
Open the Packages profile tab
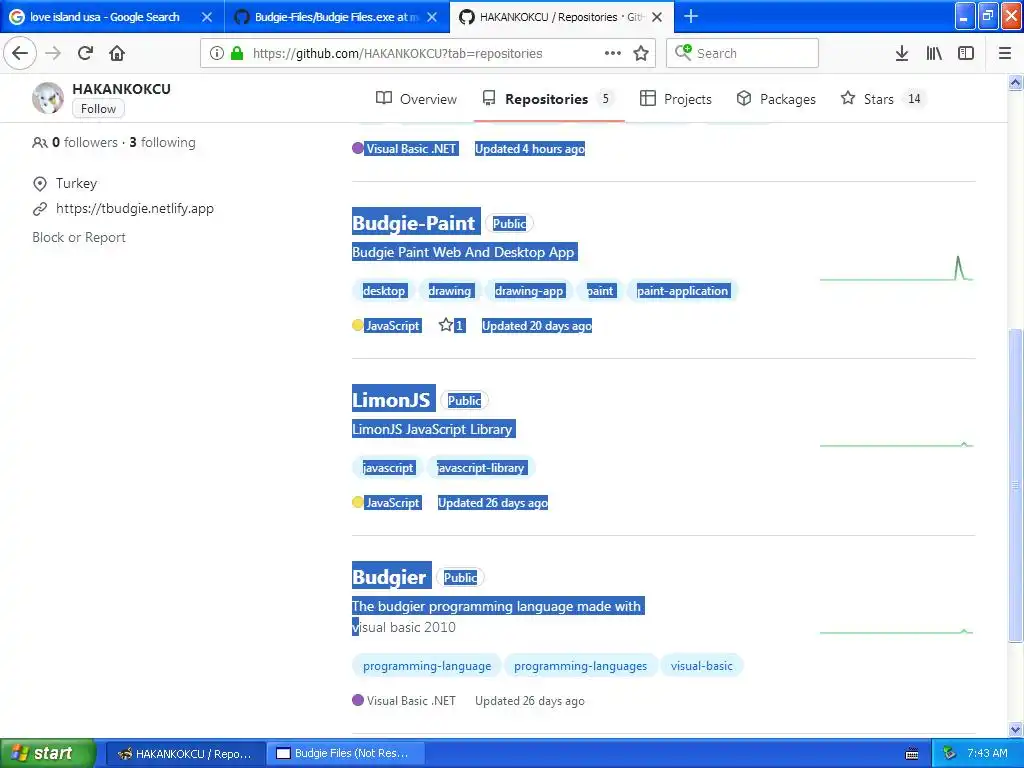click(776, 99)
